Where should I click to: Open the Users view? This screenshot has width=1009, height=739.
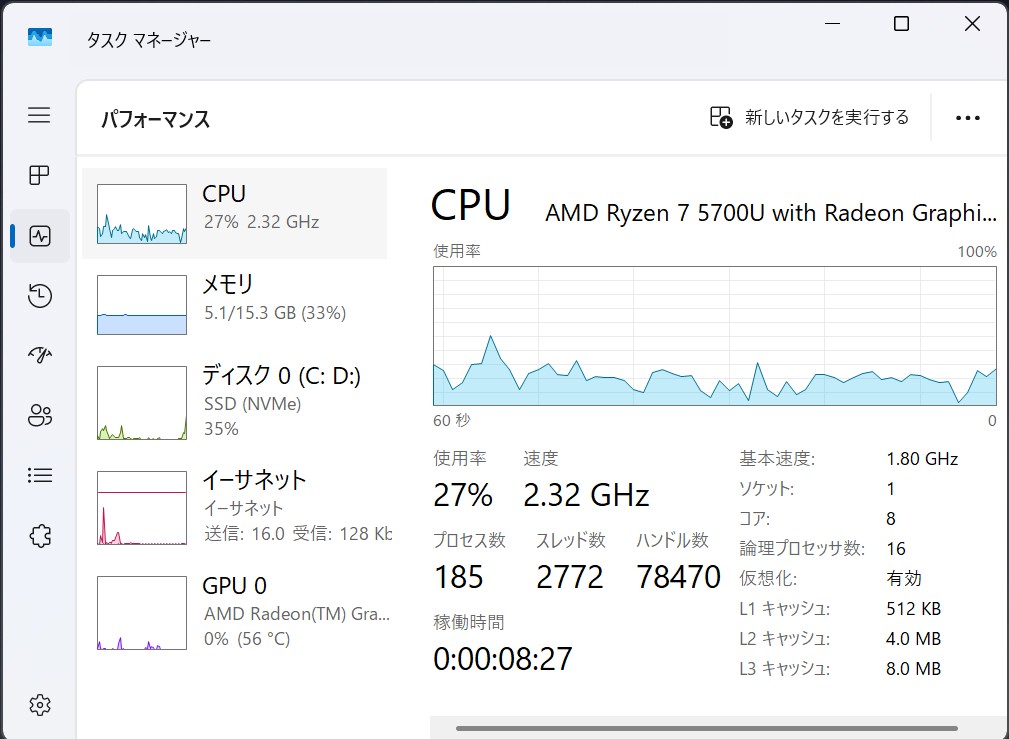click(x=39, y=415)
